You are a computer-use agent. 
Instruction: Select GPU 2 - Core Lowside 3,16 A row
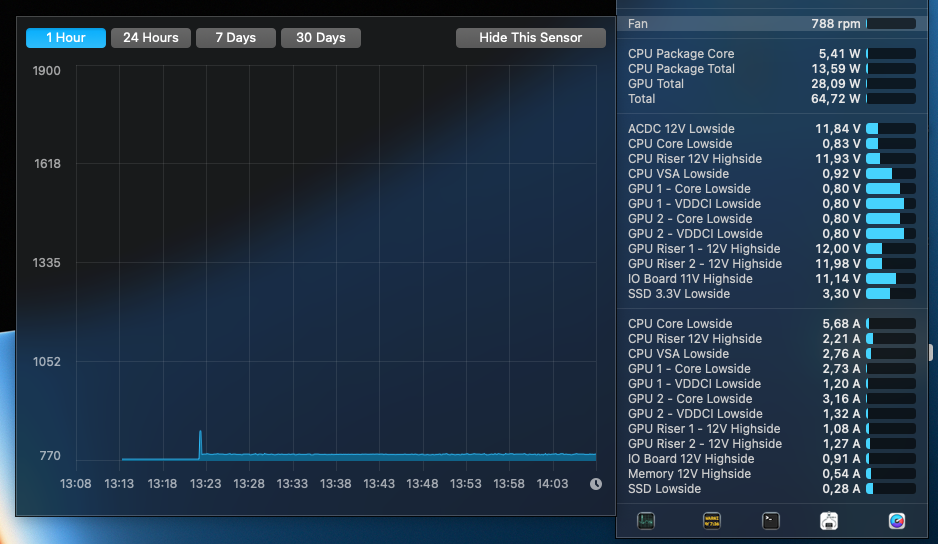(772, 399)
